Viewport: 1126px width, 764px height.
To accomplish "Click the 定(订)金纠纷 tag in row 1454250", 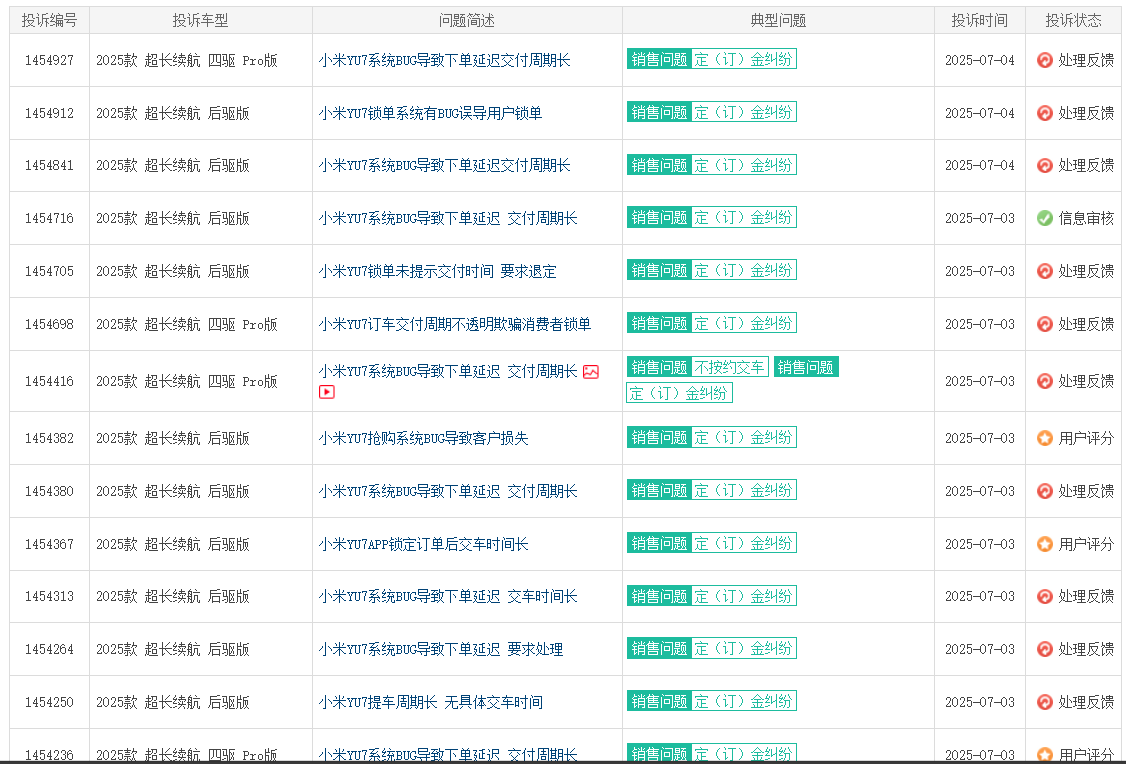I will [744, 702].
